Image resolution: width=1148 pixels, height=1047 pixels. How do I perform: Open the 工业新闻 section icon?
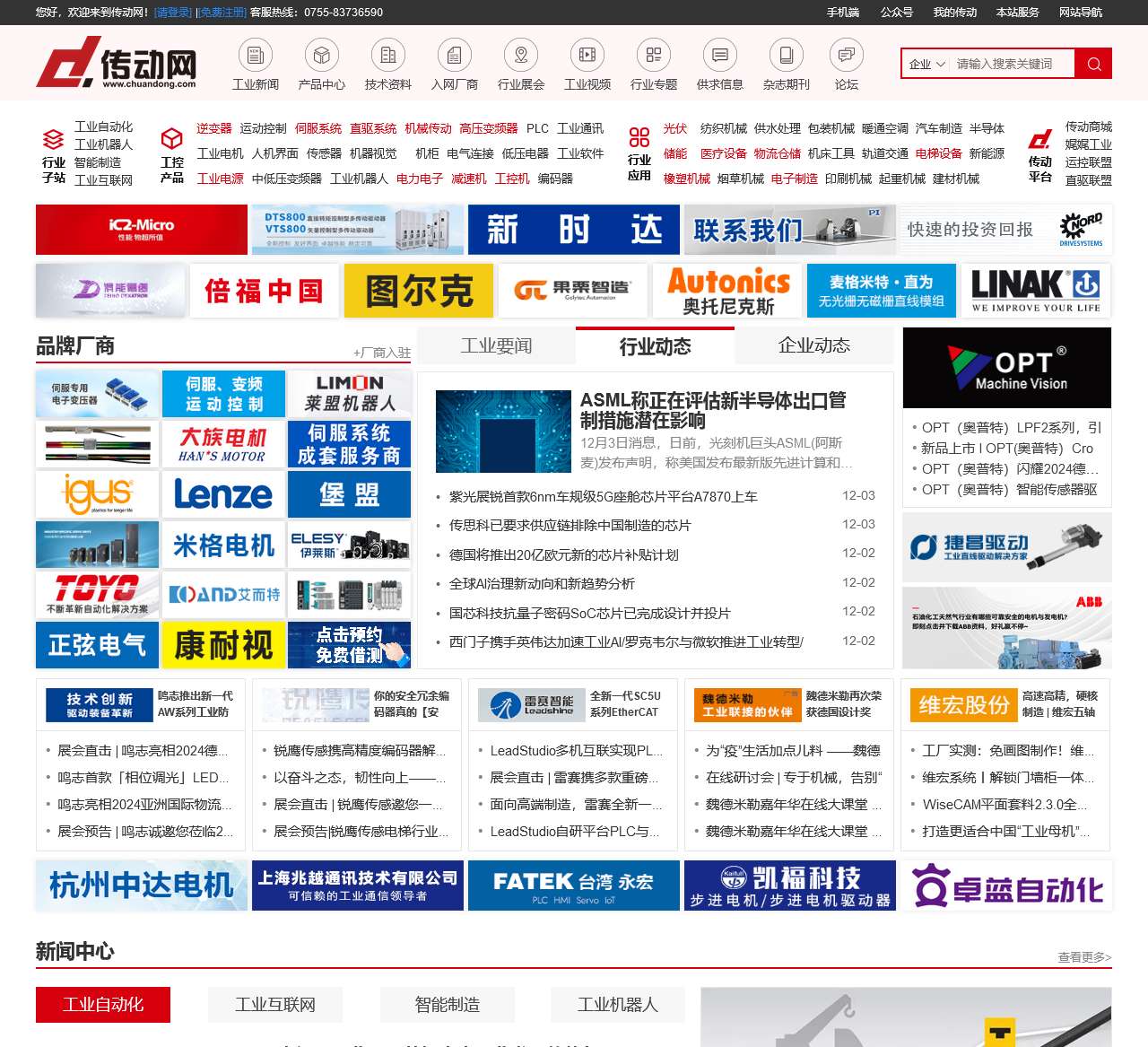click(x=255, y=56)
